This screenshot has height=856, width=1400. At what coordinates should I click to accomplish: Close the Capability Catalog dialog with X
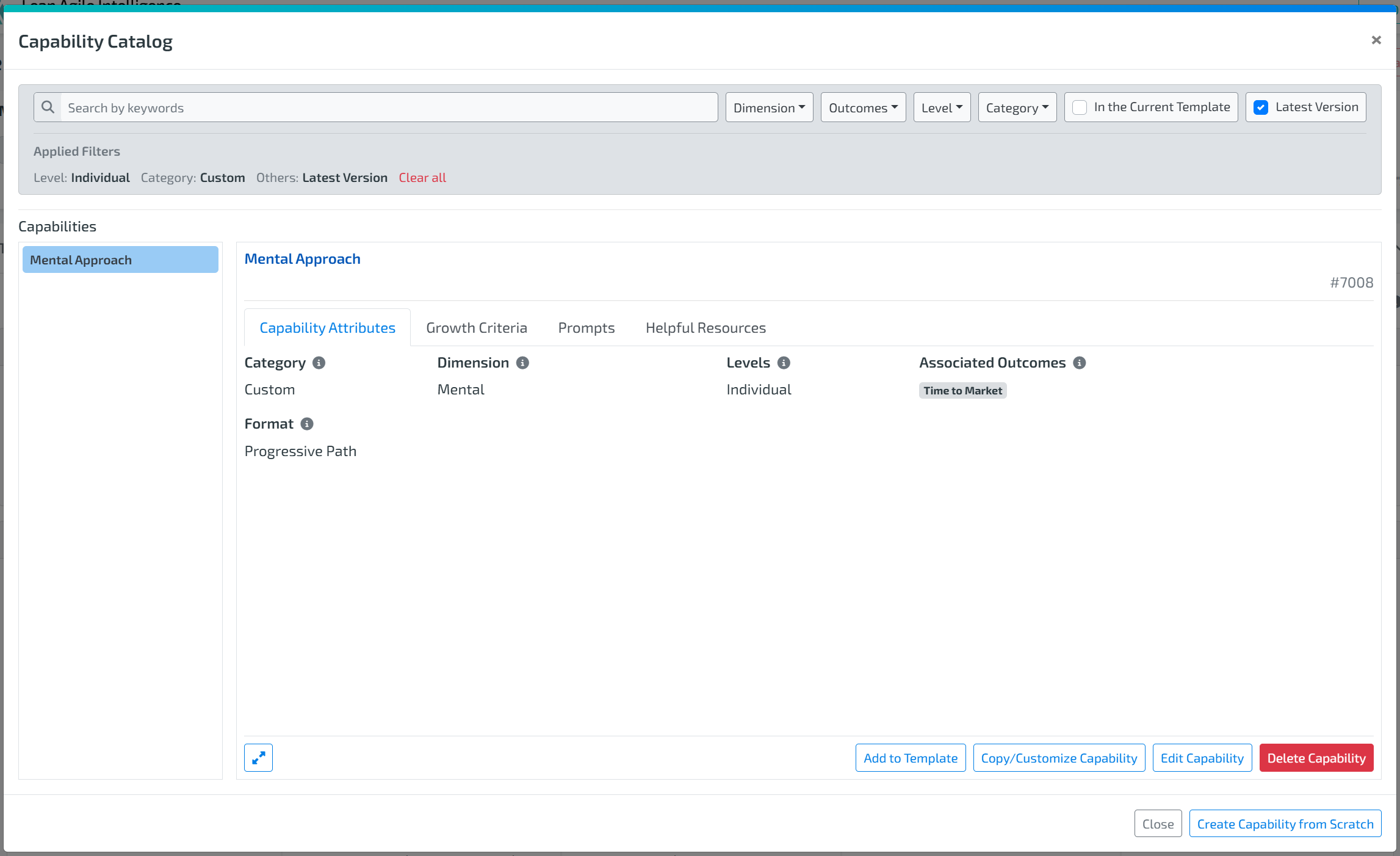point(1376,40)
